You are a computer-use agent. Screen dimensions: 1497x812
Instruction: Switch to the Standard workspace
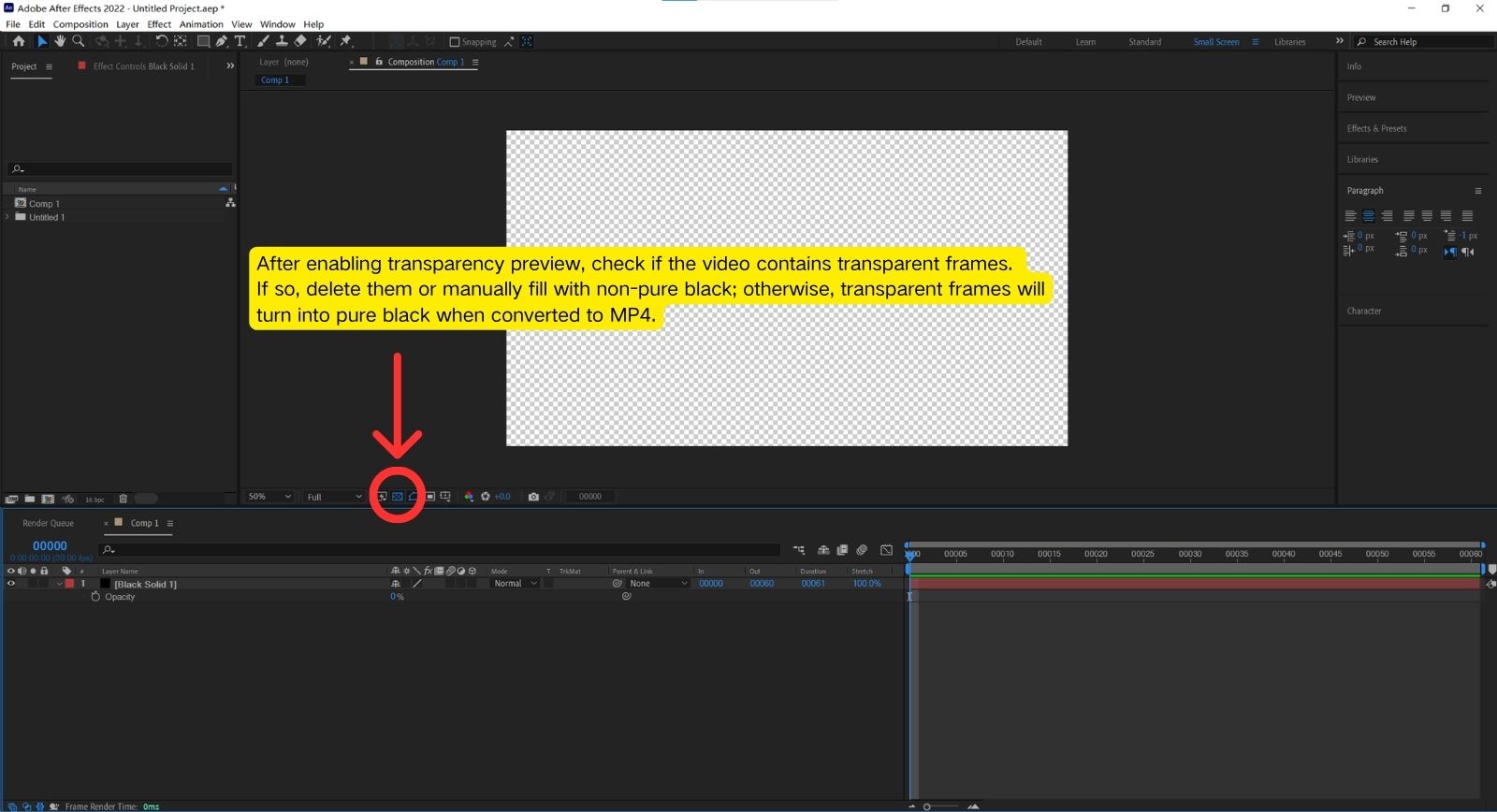(x=1144, y=42)
